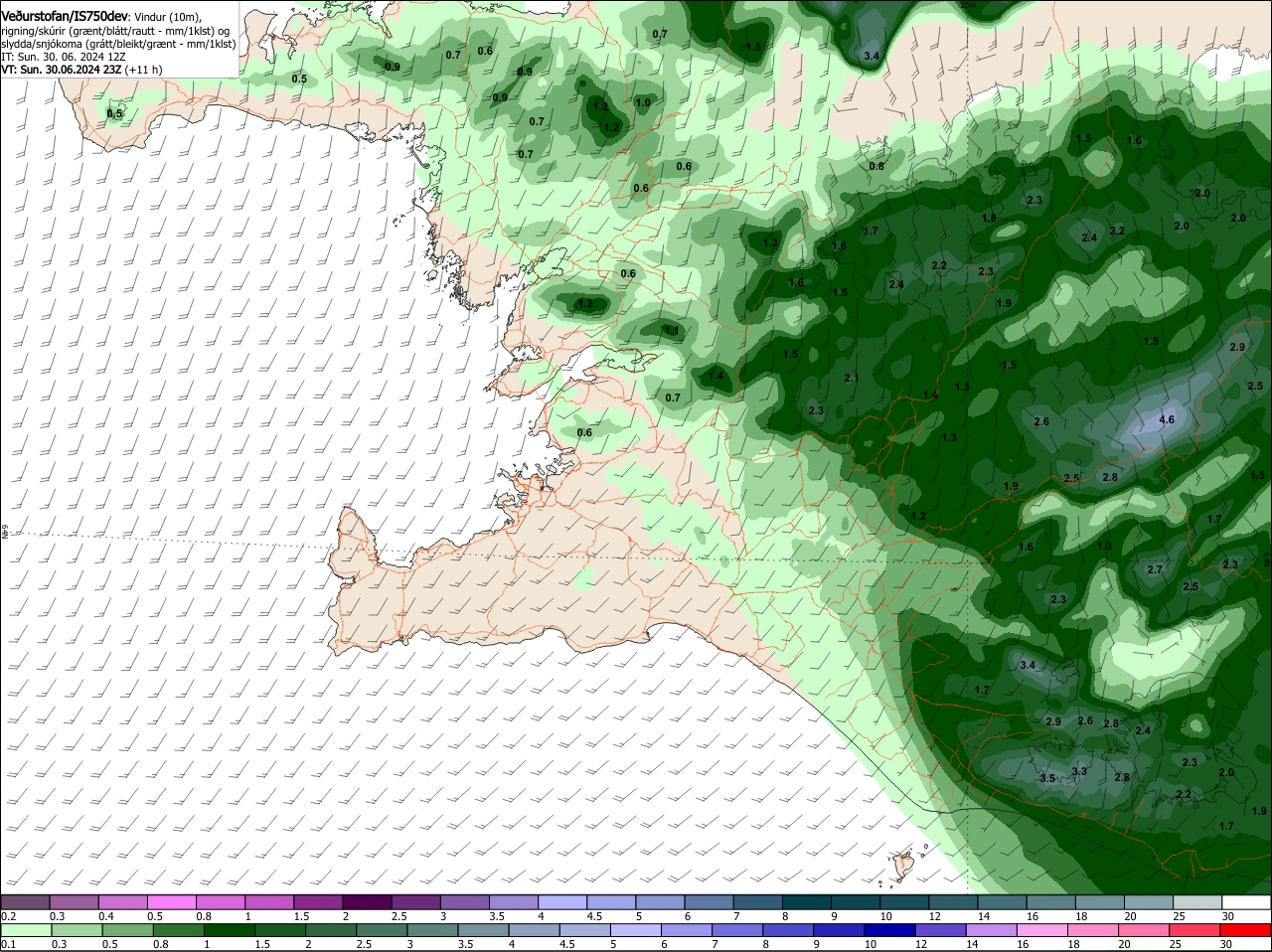Image resolution: width=1272 pixels, height=952 pixels.
Task: Click the 1.8 precipitation value
Action: point(989,218)
